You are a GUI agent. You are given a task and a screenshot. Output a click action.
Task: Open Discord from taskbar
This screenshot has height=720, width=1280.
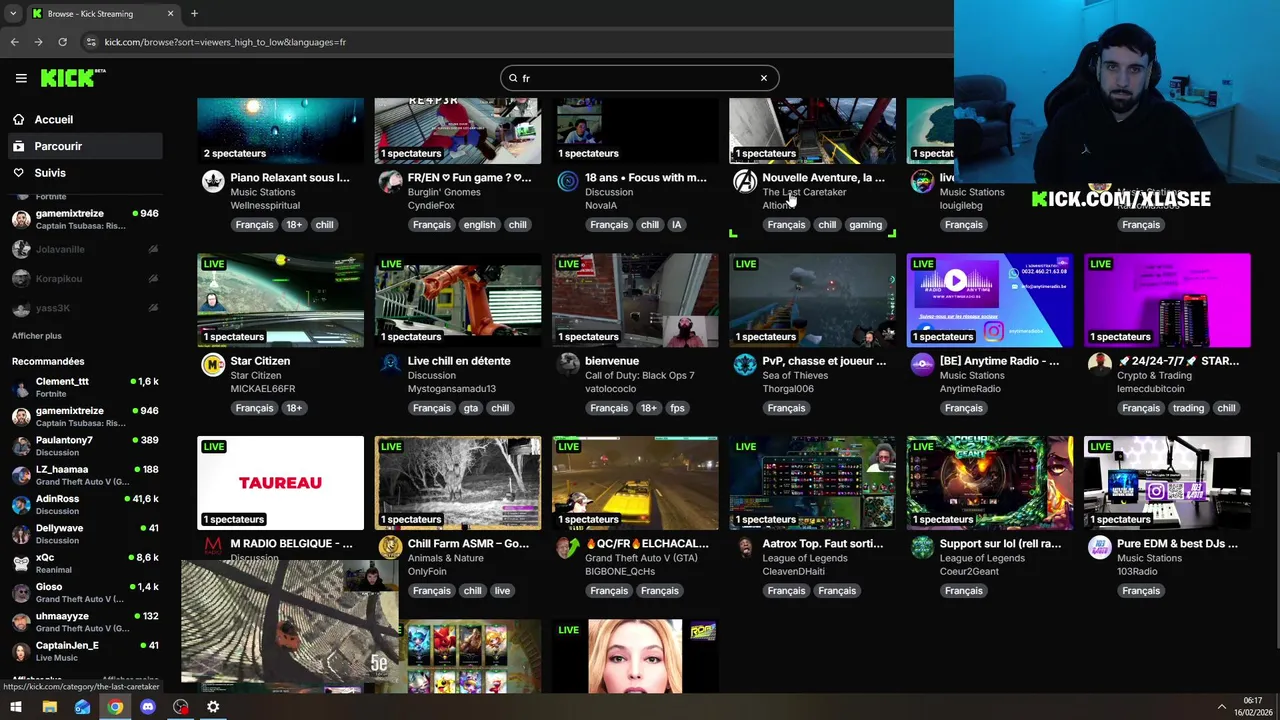148,707
